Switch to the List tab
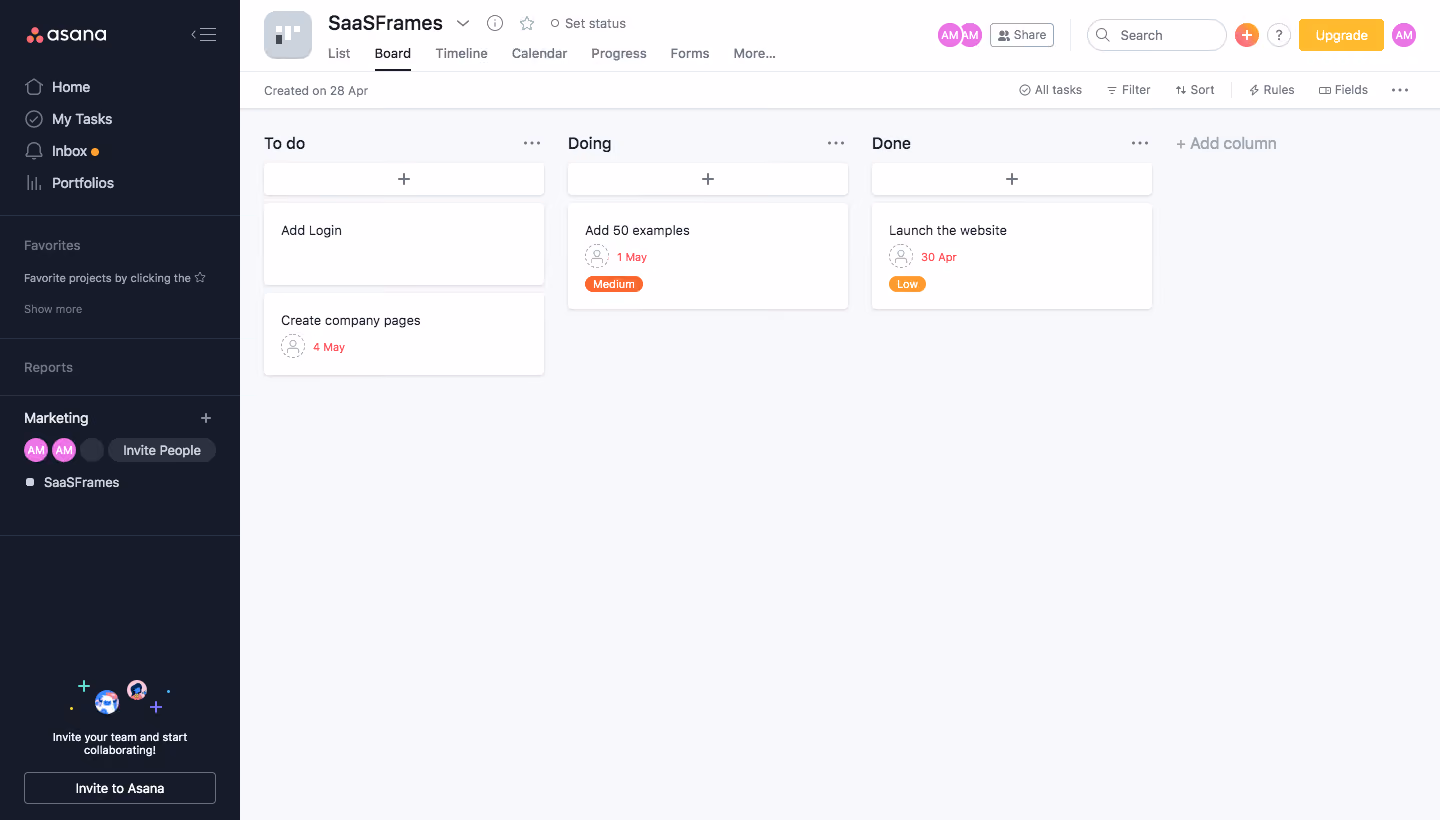This screenshot has height=820, width=1440. [339, 54]
